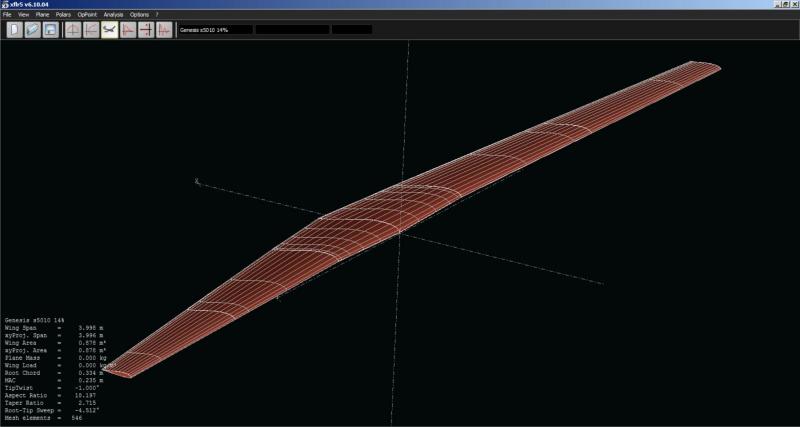
Task: Click the New Project blank page icon
Action: 14,30
